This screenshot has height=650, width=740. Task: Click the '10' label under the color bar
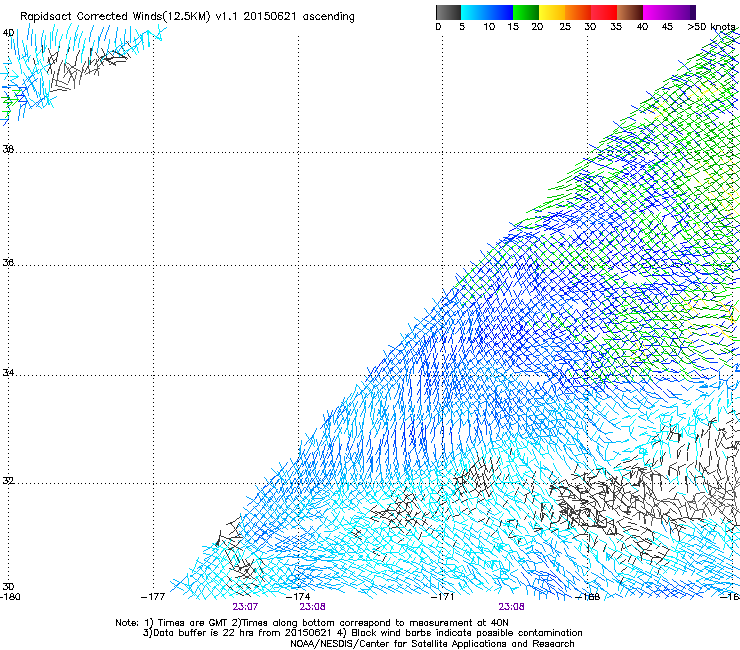(x=489, y=27)
